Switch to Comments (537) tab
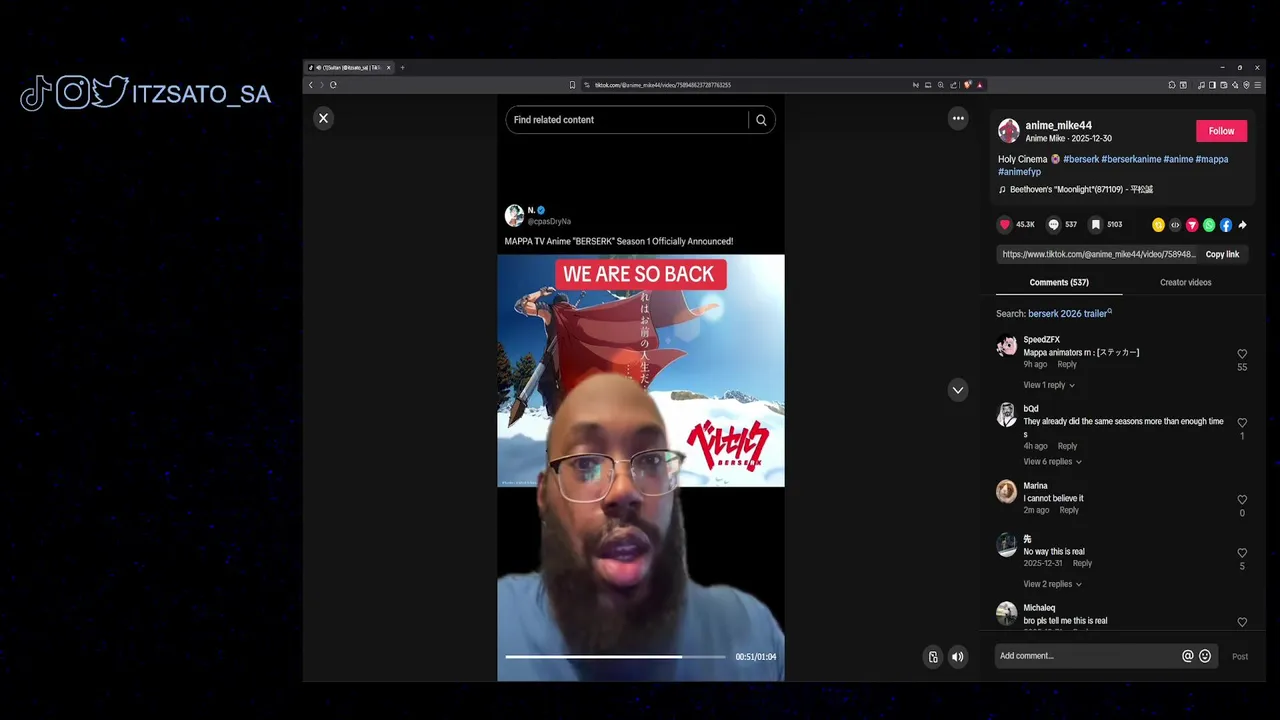Image resolution: width=1280 pixels, height=720 pixels. click(1059, 282)
